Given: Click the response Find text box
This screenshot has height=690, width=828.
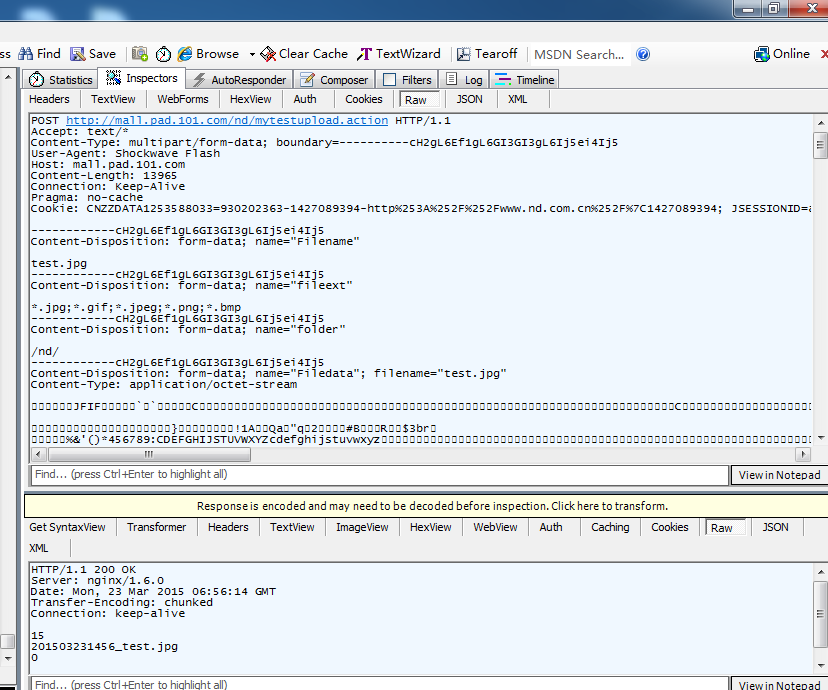Looking at the screenshot, I should coord(380,684).
